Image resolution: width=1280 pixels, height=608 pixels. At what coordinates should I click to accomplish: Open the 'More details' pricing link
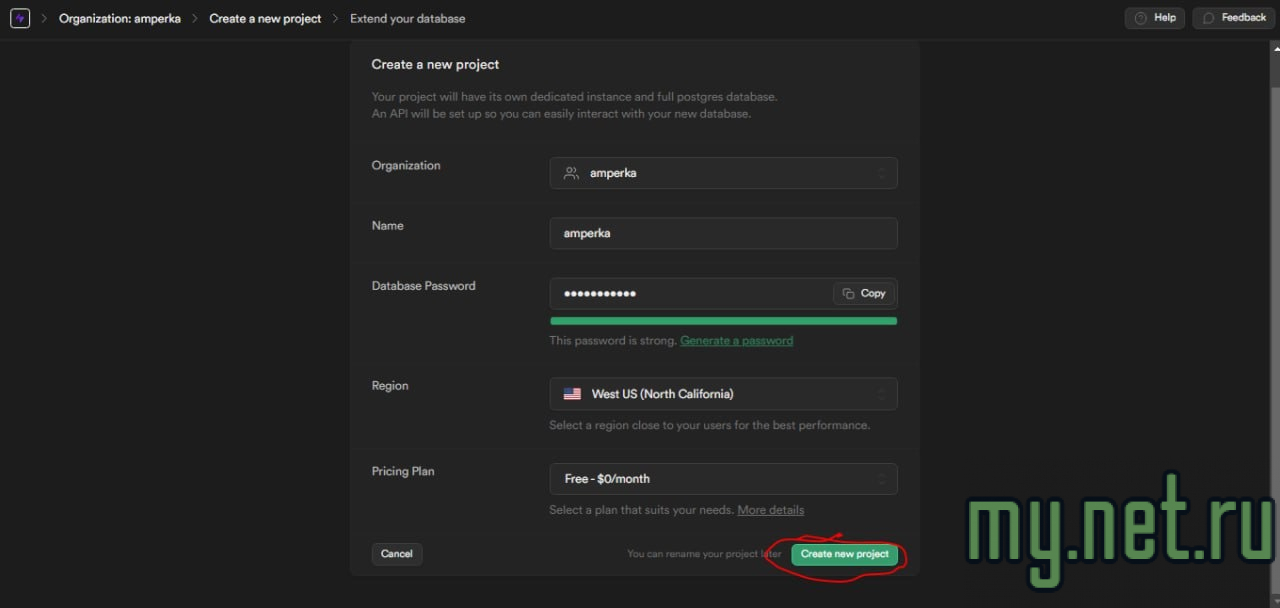point(770,510)
